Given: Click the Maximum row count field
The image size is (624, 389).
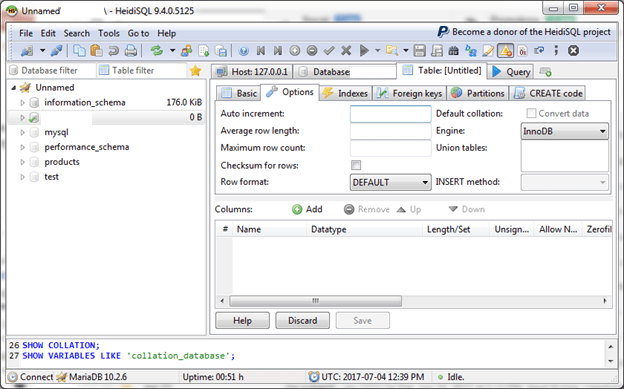Looking at the screenshot, I should pyautogui.click(x=390, y=148).
